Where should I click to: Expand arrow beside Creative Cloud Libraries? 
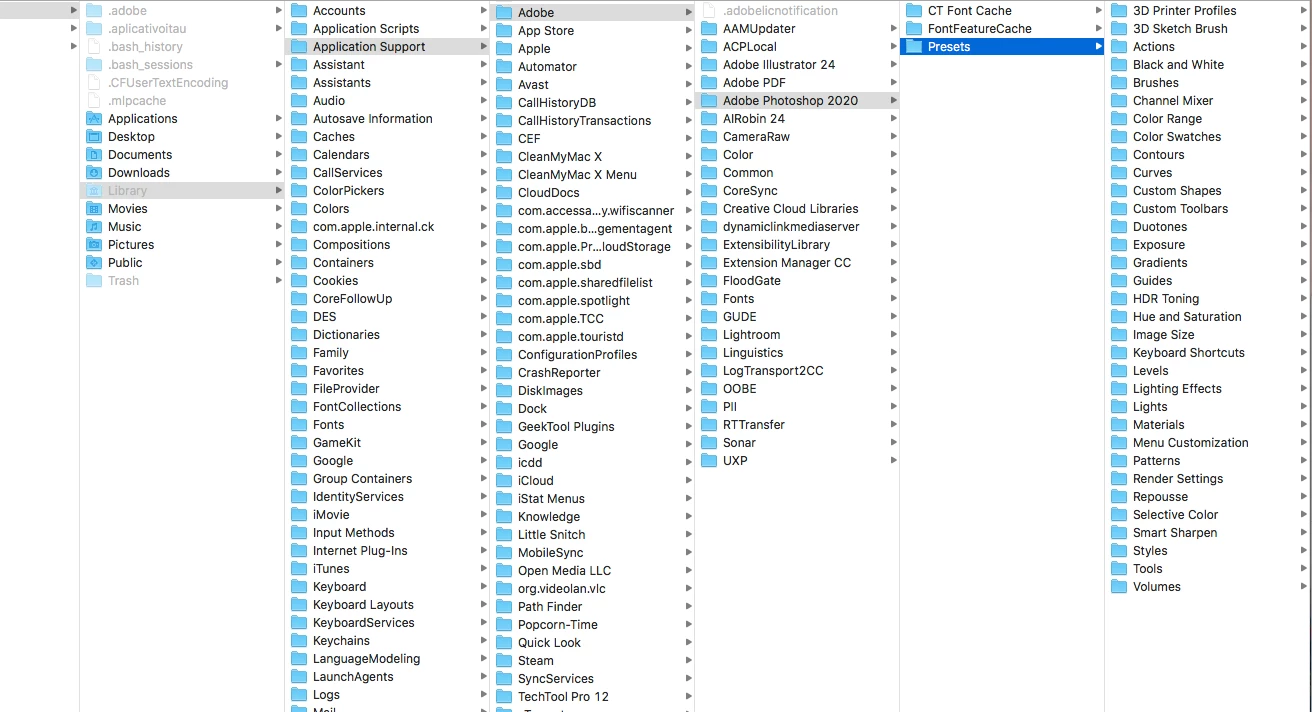point(893,209)
